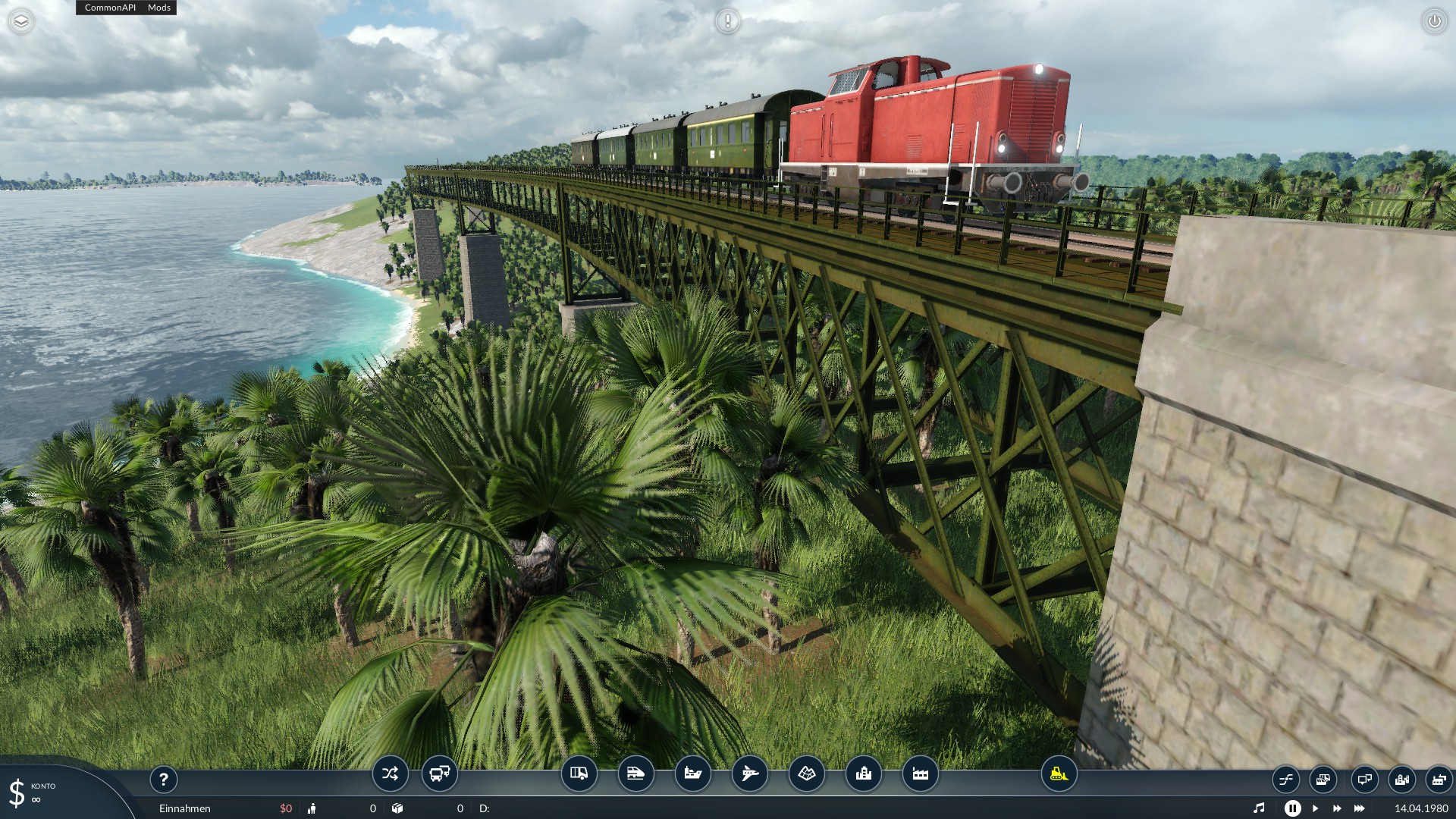Viewport: 1456px width, 819px height.
Task: Open the stations and depots list icon
Action: [x=1323, y=780]
